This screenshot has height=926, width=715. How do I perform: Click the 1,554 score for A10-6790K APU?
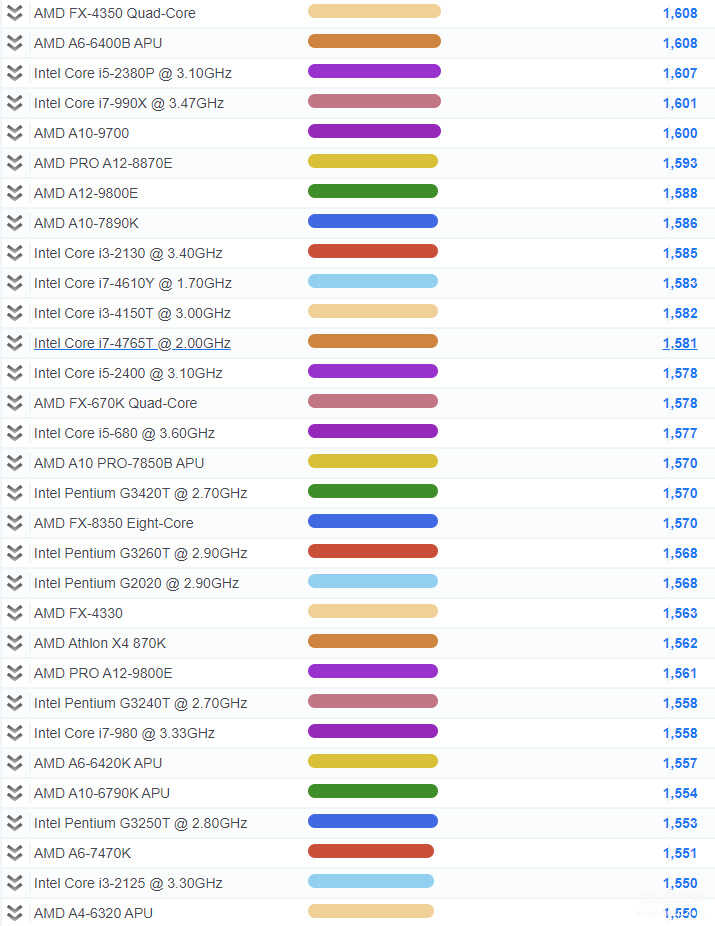coord(680,793)
